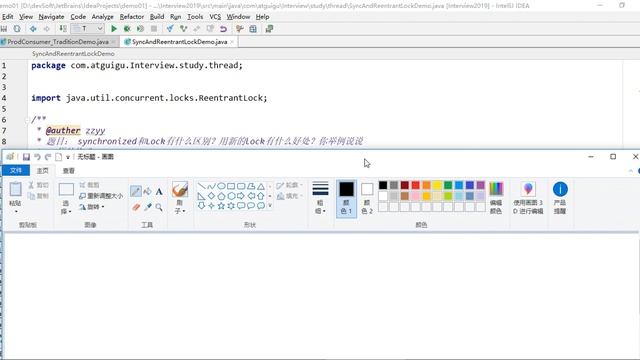Open the Rotate (旋转) dropdown in Paint
The image size is (640, 360).
coord(92,207)
